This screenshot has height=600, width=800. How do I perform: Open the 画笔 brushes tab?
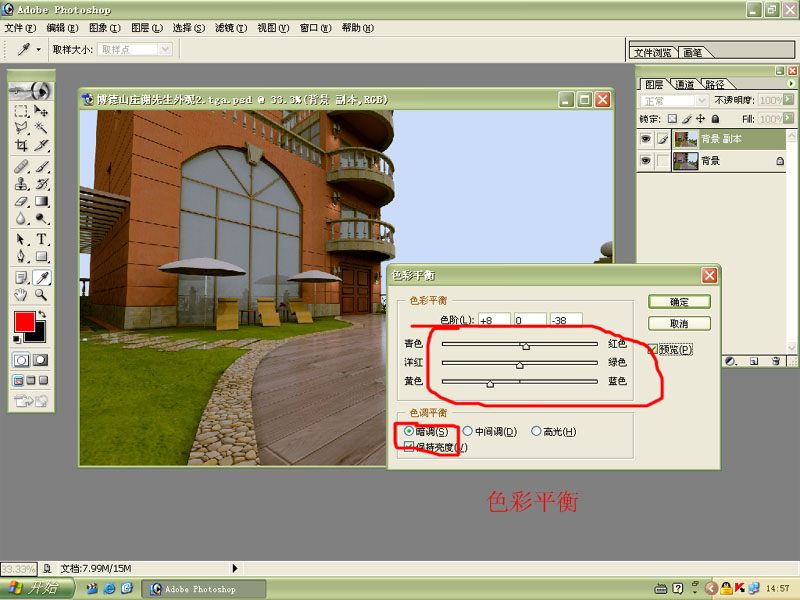(x=692, y=53)
